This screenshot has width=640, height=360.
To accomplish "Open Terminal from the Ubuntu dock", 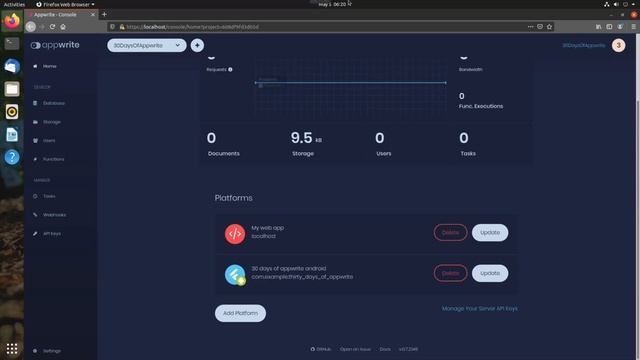I will [x=12, y=44].
